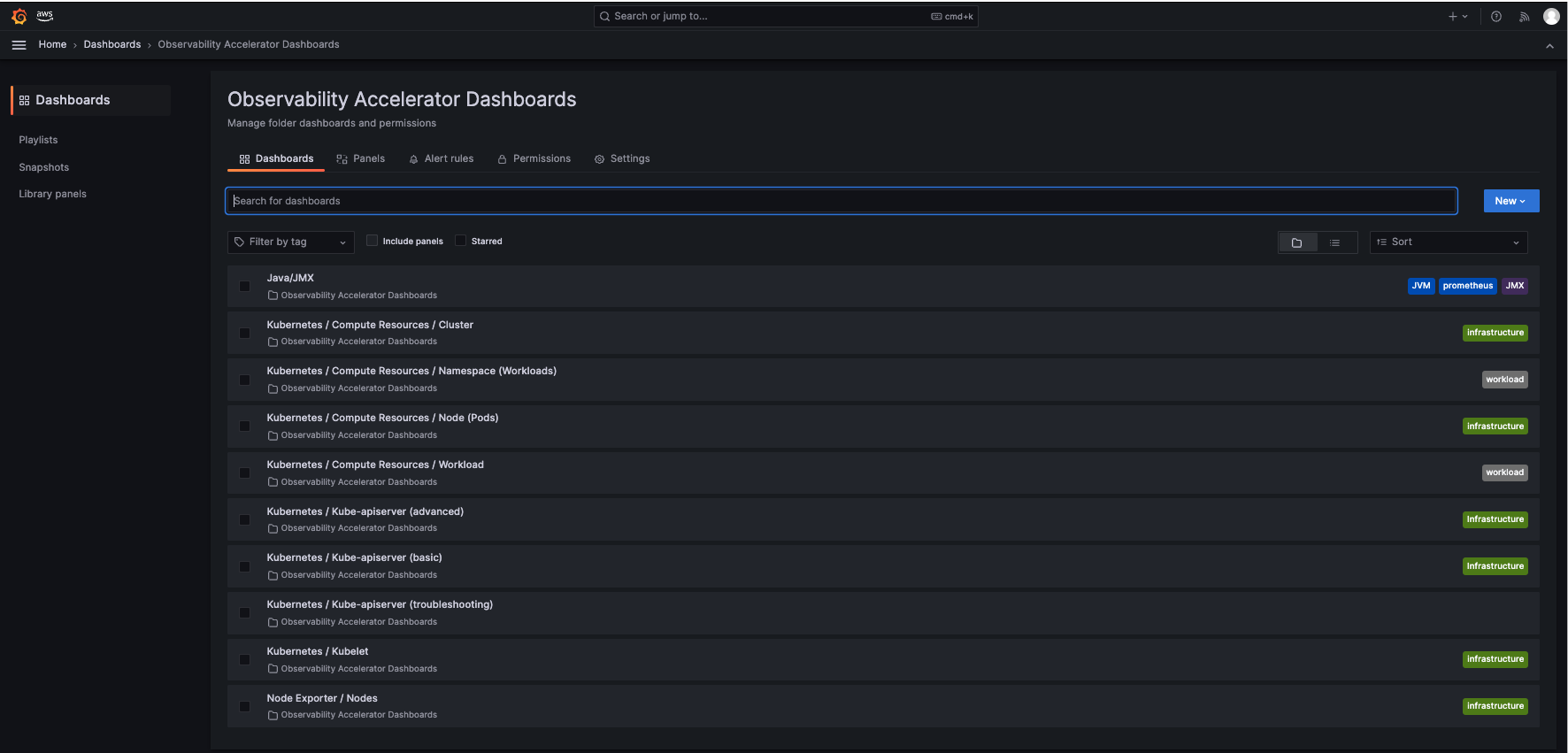Click the AWS logo
The width and height of the screenshot is (1568, 753).
click(44, 15)
